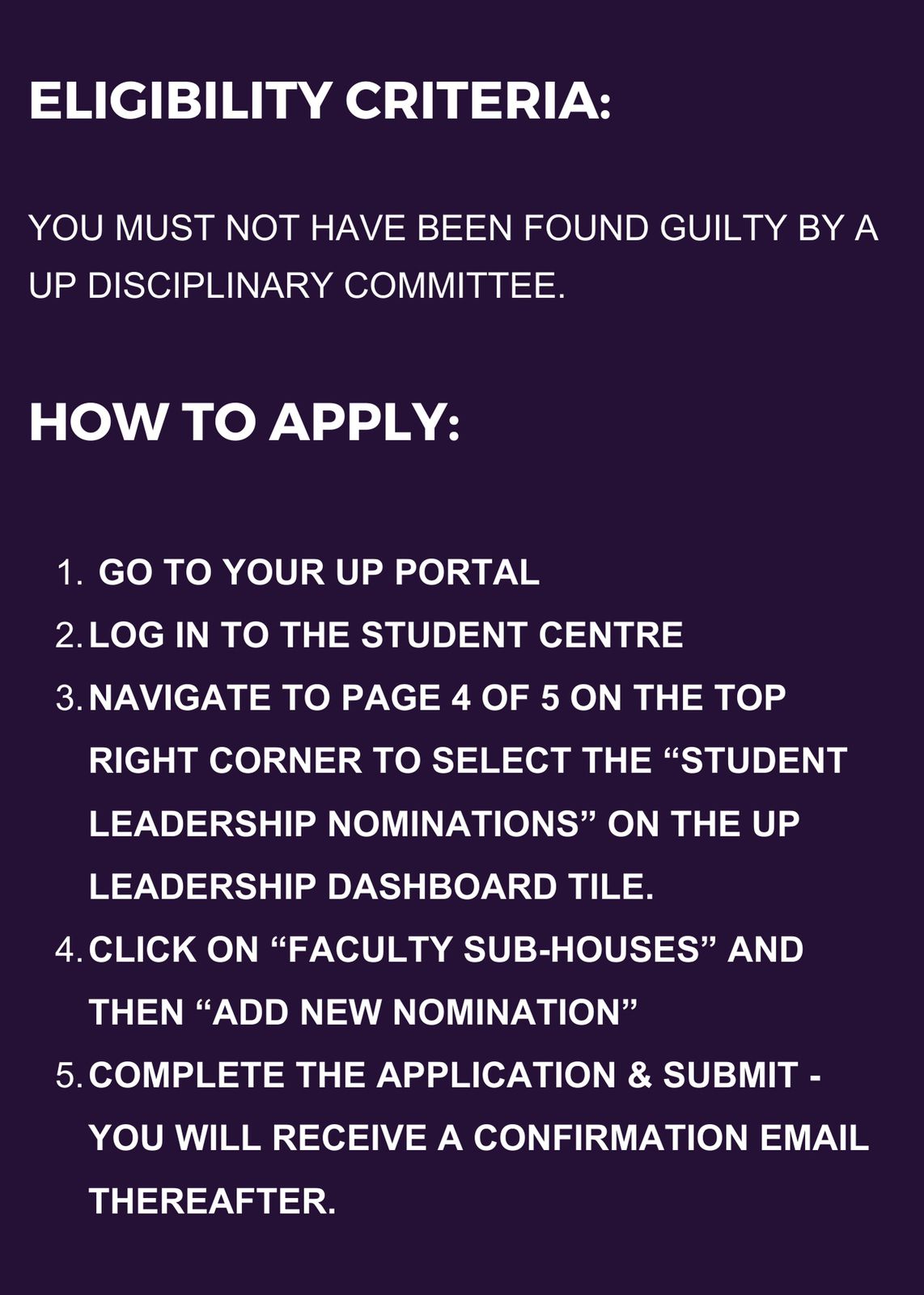Click the 'LEADERSHIP DASHBOARD TILE.' line

(x=371, y=887)
